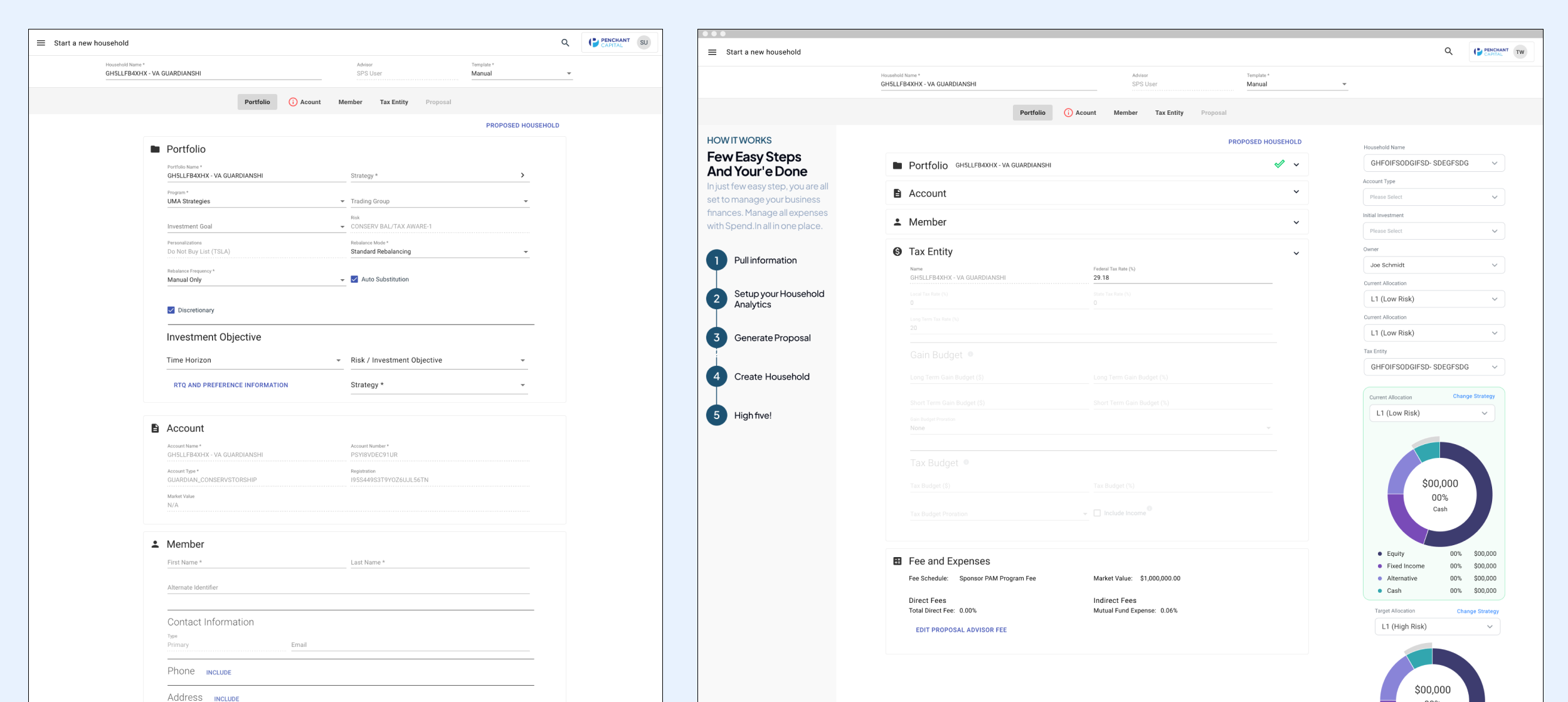Click Portfolio folder icon in right window
Image resolution: width=1568 pixels, height=702 pixels.
[897, 166]
